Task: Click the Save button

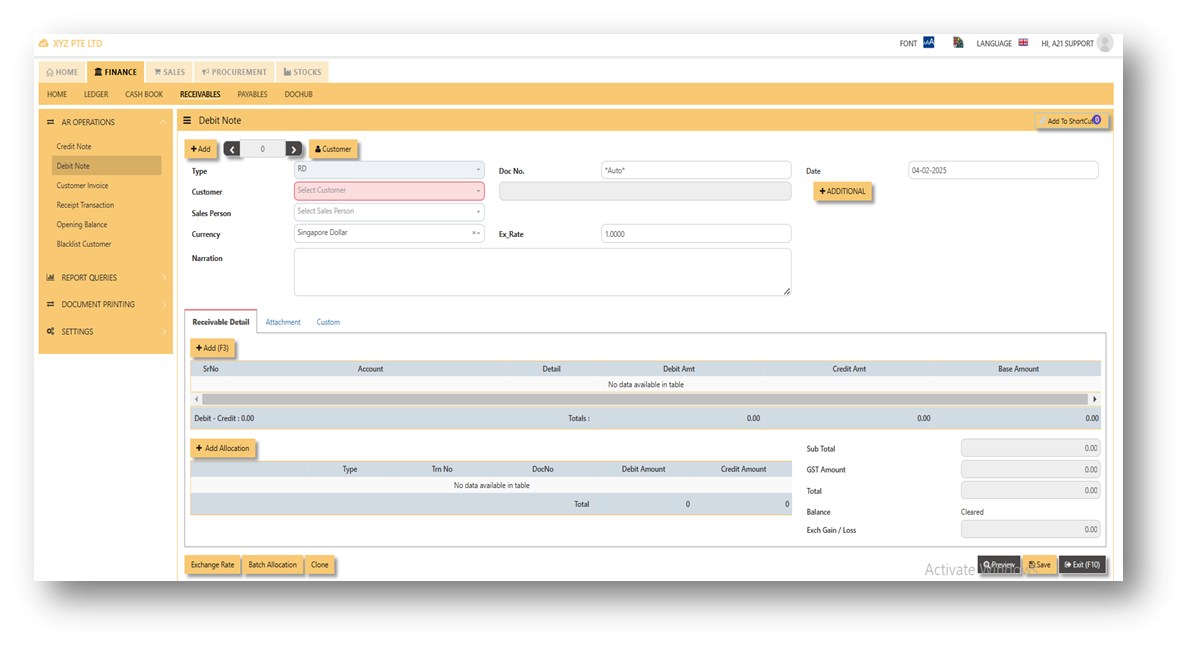Action: tap(1040, 565)
